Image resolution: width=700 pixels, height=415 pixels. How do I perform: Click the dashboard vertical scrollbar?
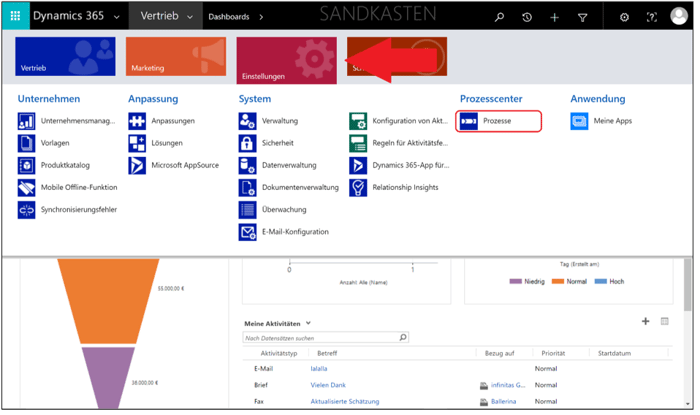click(688, 286)
